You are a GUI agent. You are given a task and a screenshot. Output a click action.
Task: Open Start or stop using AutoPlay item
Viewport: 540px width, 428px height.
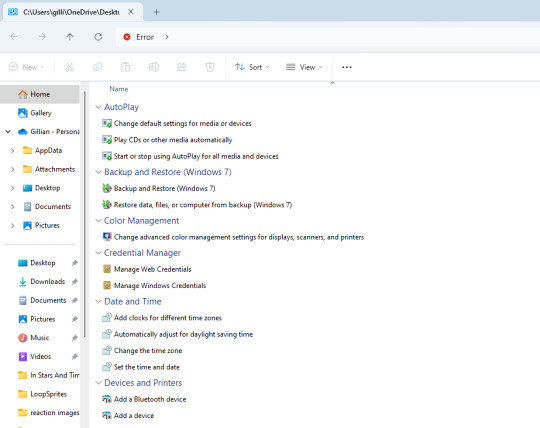tap(190, 156)
